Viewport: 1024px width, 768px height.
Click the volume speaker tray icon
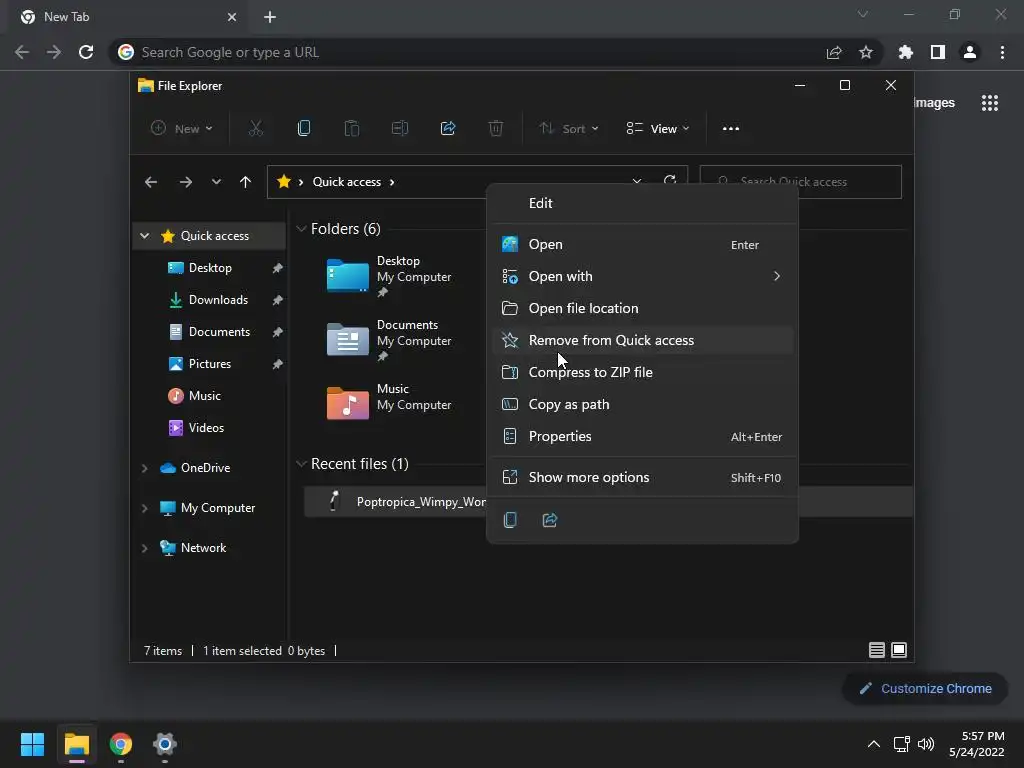point(926,744)
